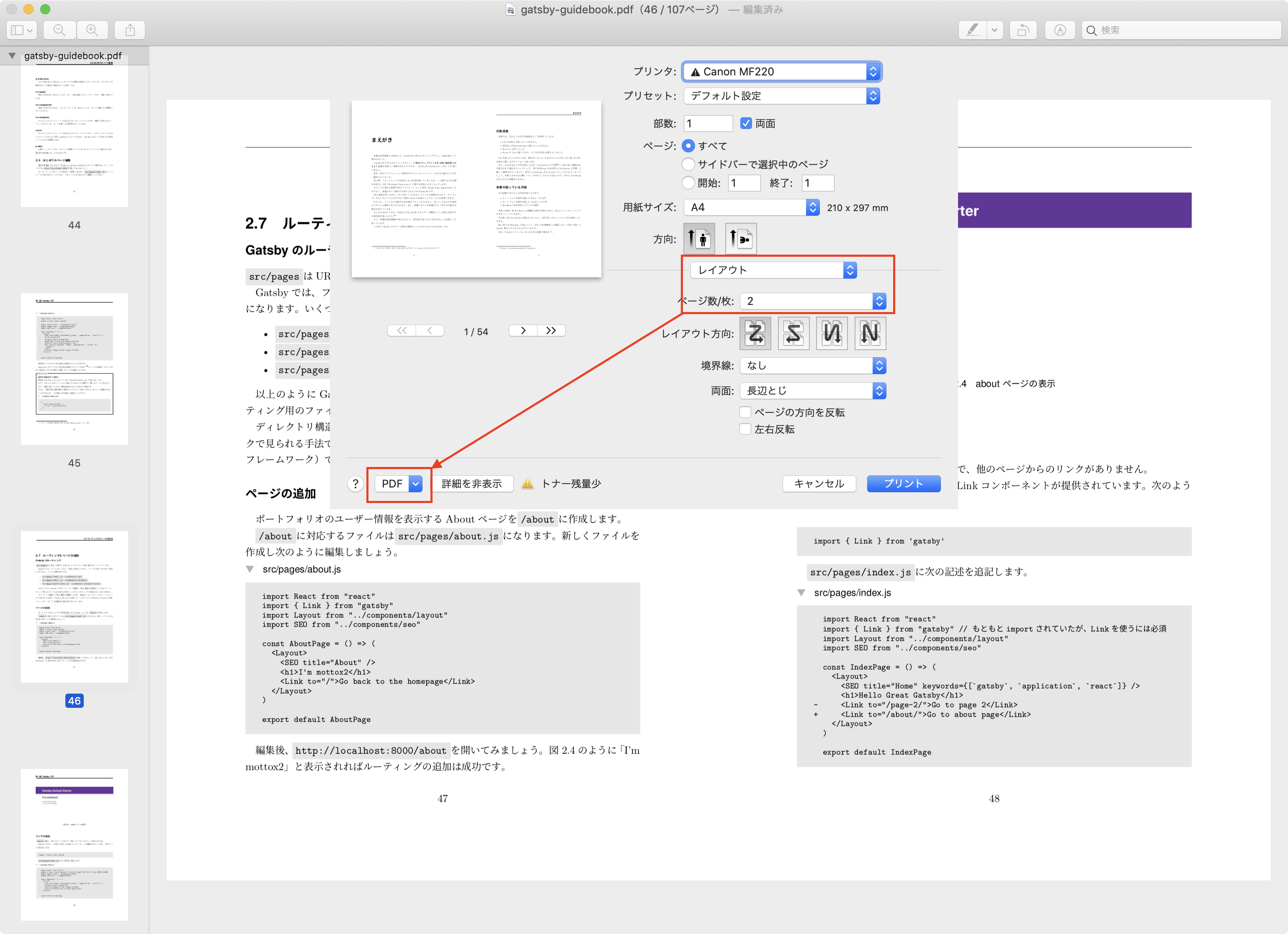Choose reverse-Z (S) layout direction

click(x=794, y=333)
